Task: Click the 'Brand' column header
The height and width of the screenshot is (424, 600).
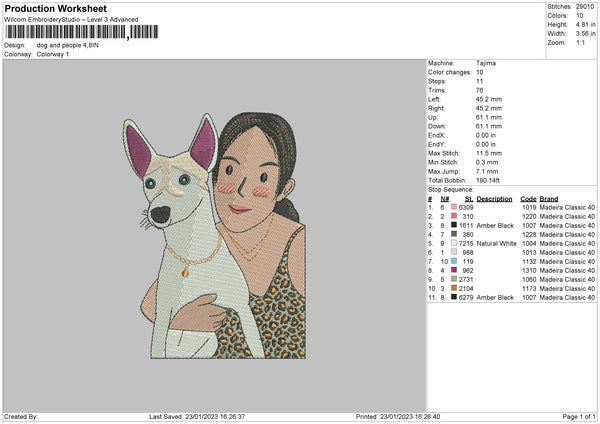Action: click(549, 199)
